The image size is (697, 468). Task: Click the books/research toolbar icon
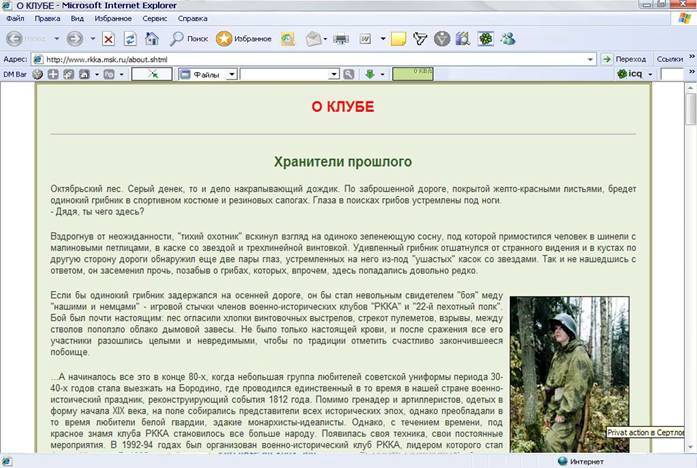pyautogui.click(x=463, y=39)
